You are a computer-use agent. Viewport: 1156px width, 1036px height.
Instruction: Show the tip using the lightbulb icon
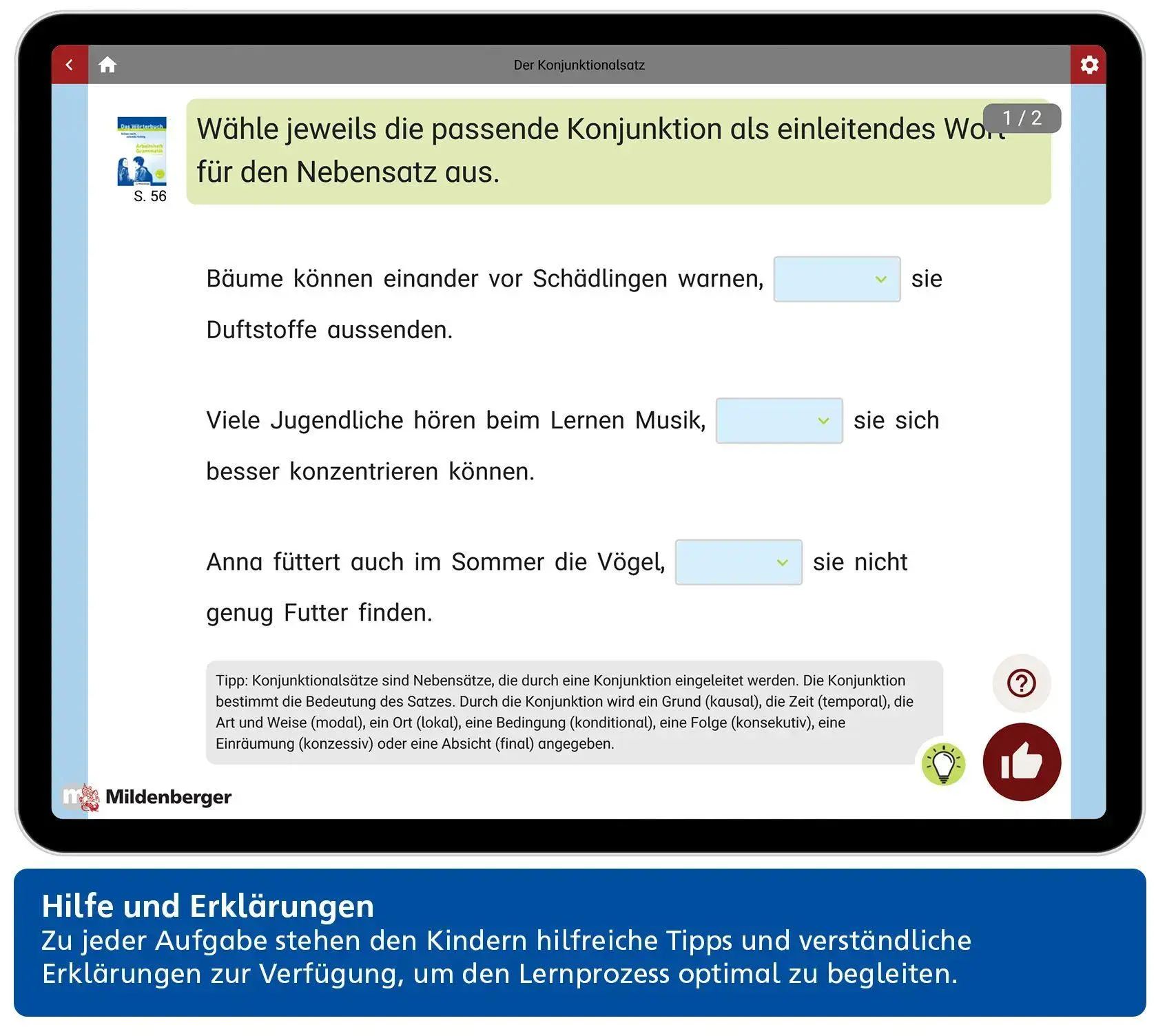click(x=944, y=764)
